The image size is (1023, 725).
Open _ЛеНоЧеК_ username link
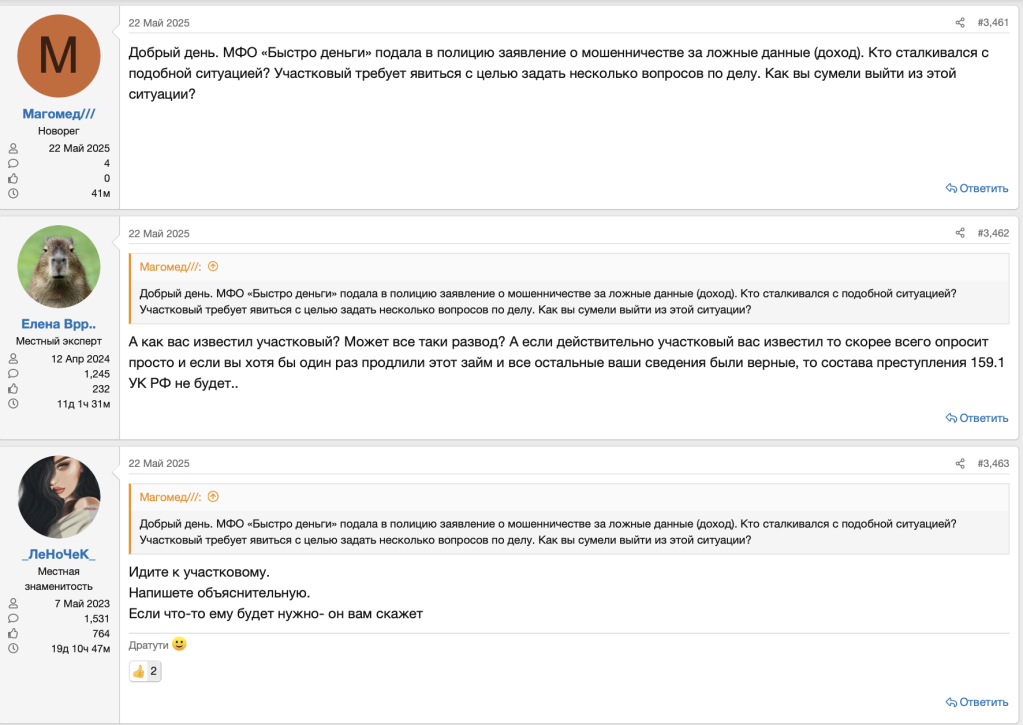click(x=59, y=553)
